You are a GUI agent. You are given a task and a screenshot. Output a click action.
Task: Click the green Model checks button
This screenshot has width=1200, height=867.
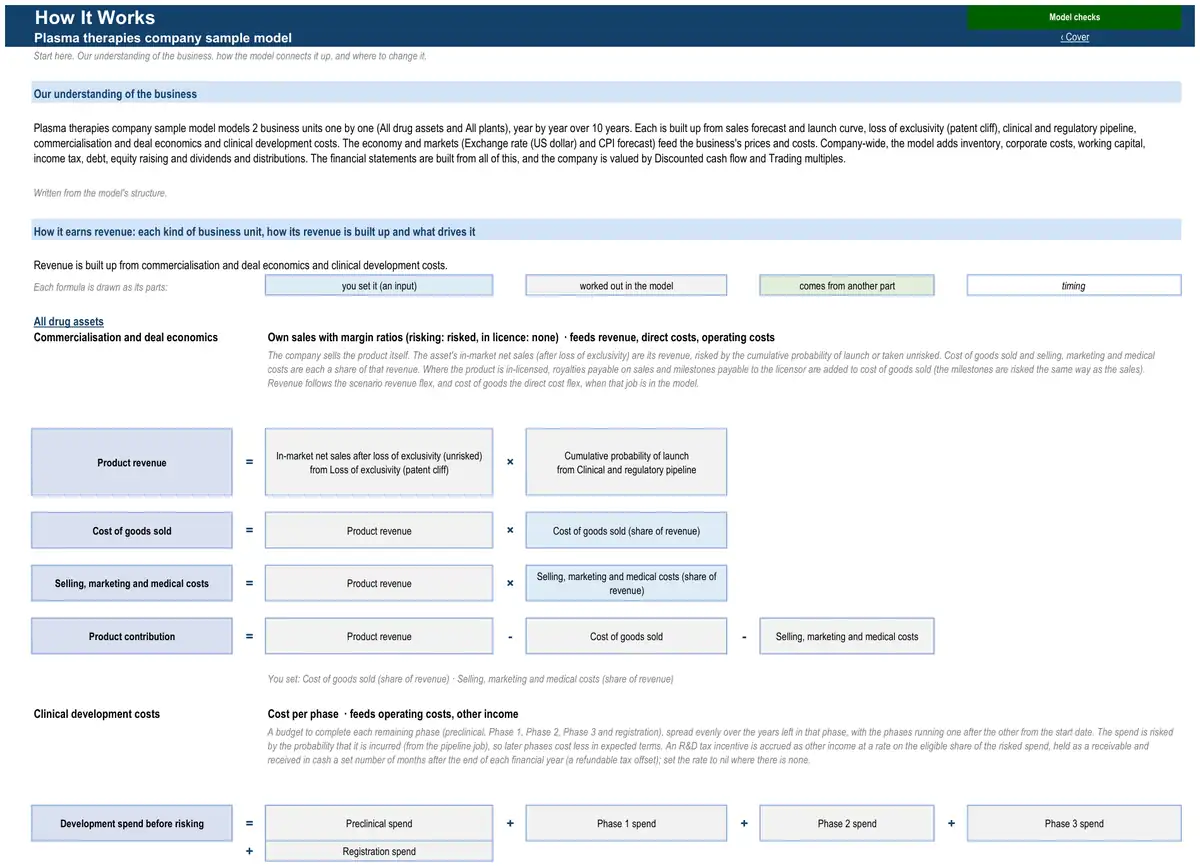click(x=1074, y=17)
